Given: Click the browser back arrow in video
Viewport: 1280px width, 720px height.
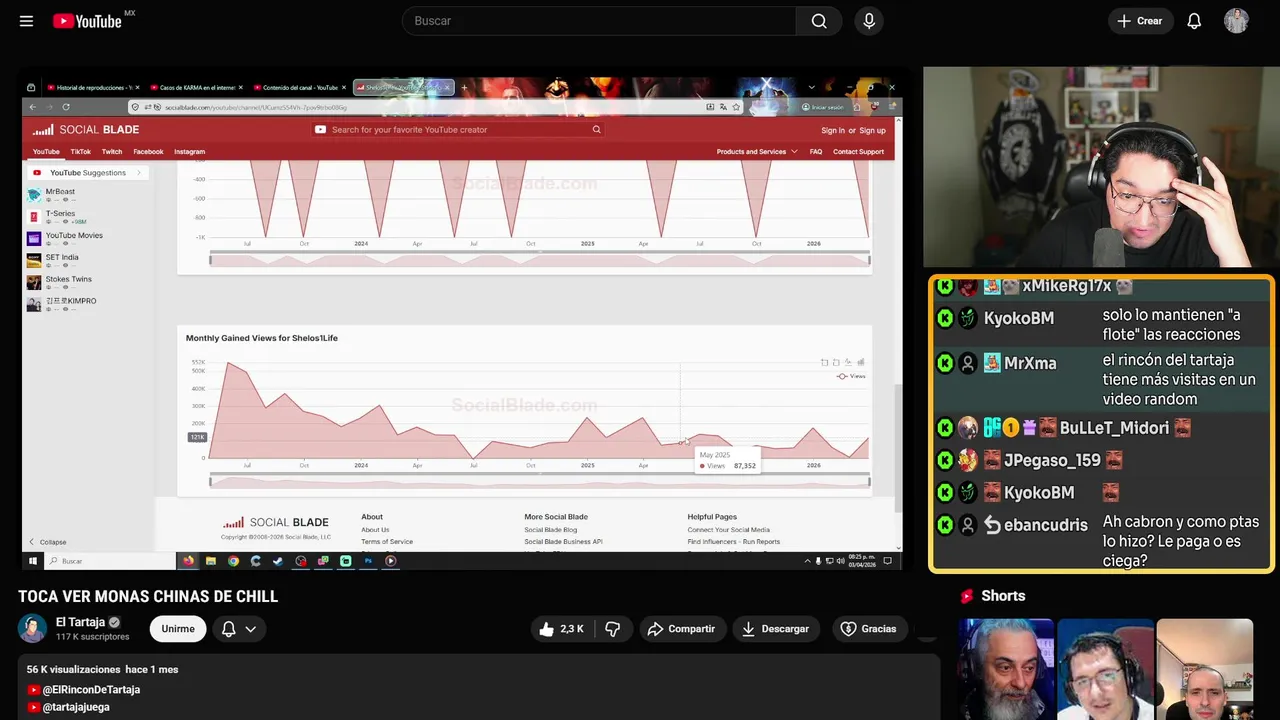Looking at the screenshot, I should coord(33,106).
